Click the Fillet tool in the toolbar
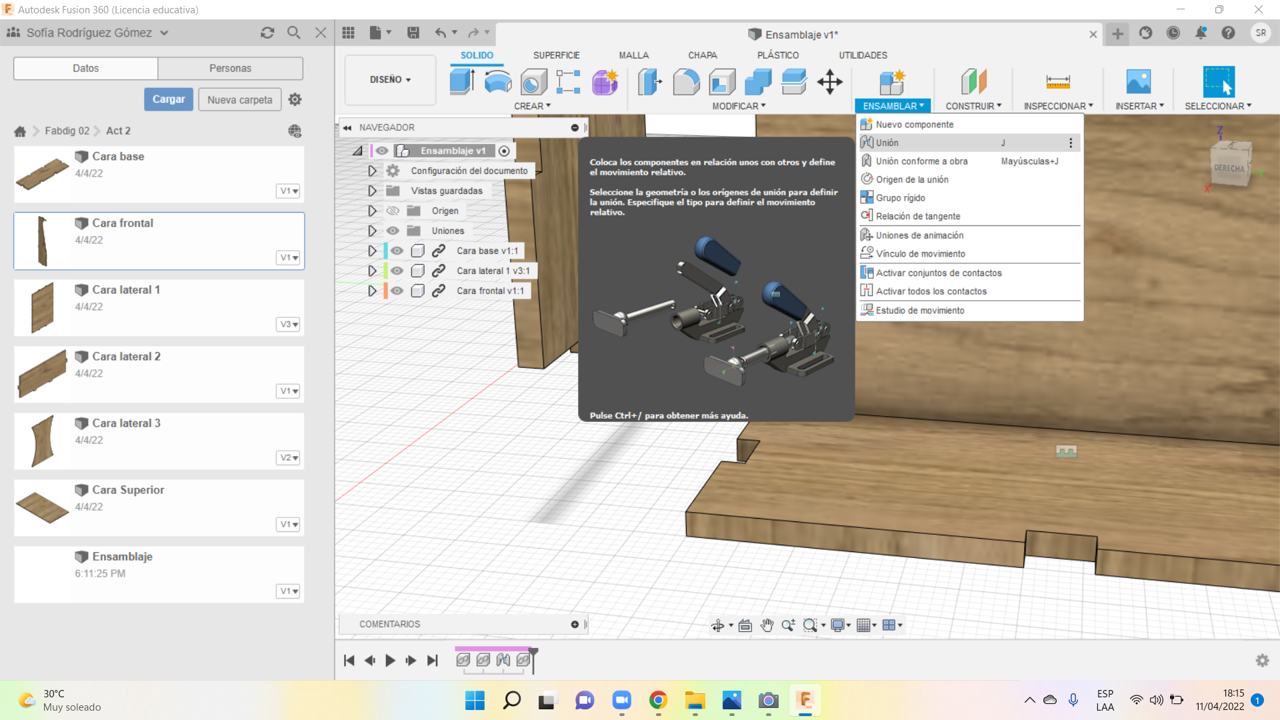The image size is (1280, 720). pyautogui.click(x=686, y=82)
